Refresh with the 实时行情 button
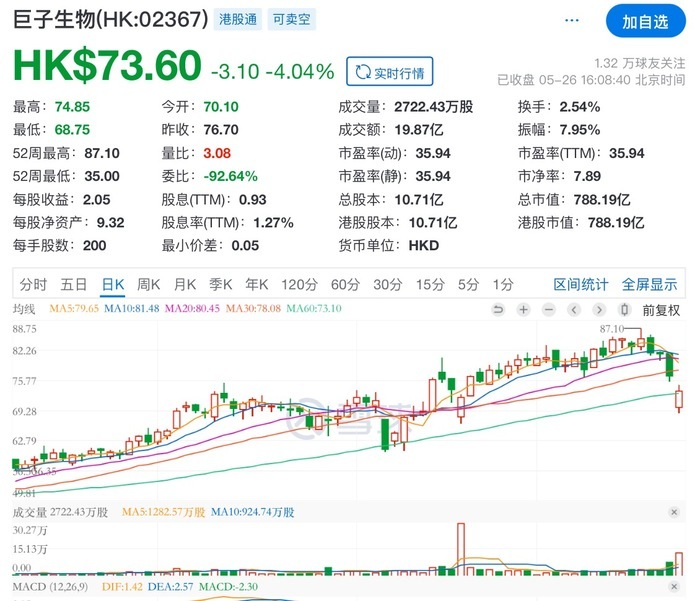 [389, 71]
